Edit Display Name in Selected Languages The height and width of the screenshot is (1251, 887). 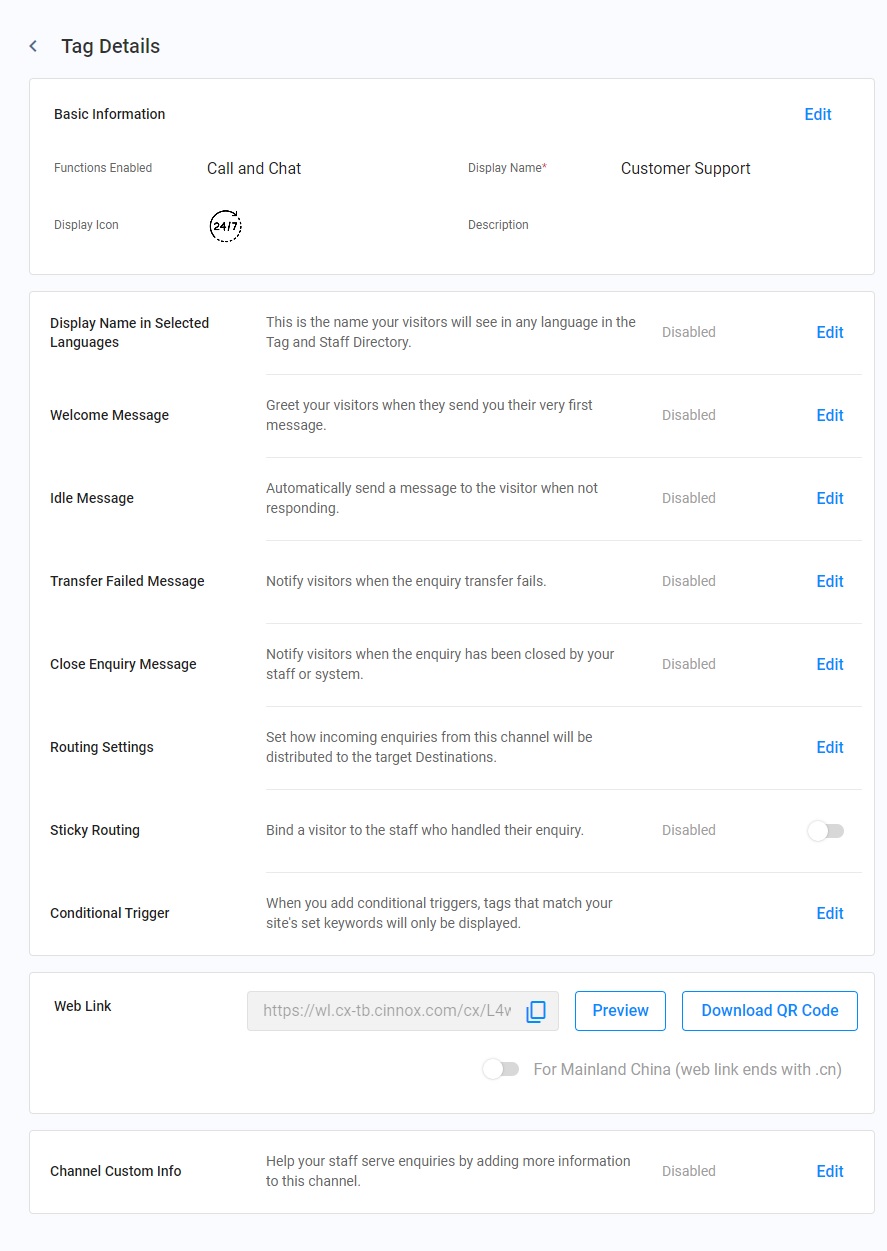click(x=830, y=332)
